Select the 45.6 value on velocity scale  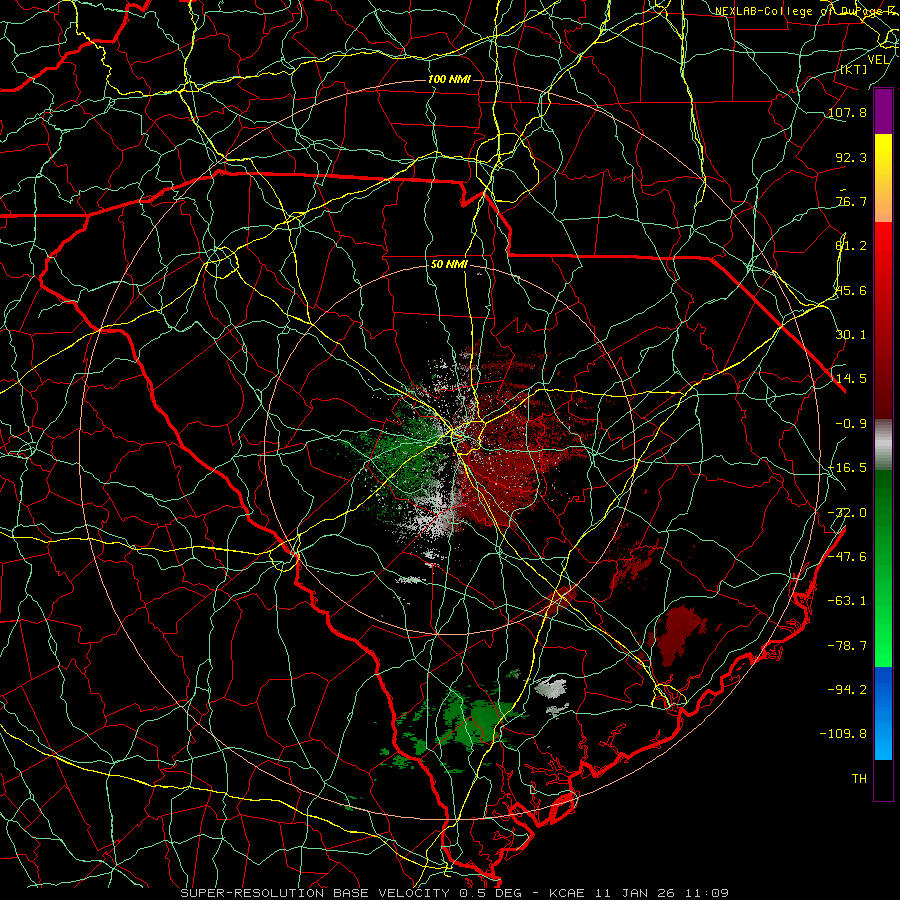pos(851,290)
